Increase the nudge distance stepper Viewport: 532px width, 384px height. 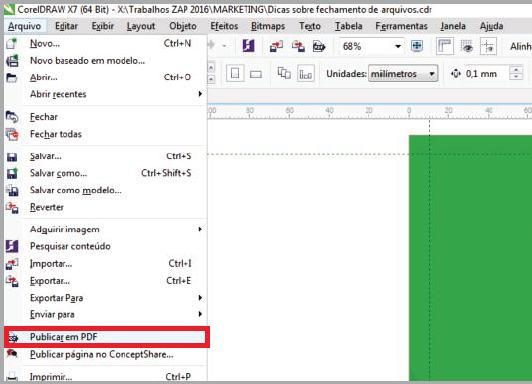click(x=516, y=70)
